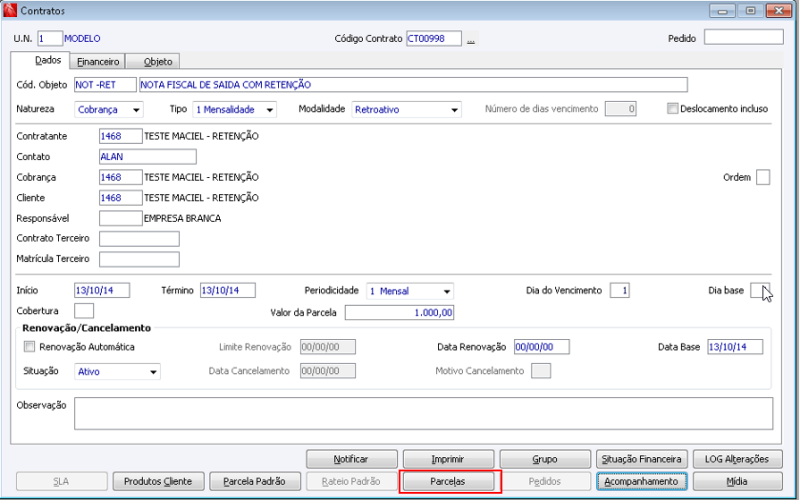Open the Tipo Mensalidade dropdown
Image resolution: width=800 pixels, height=500 pixels.
tap(235, 110)
